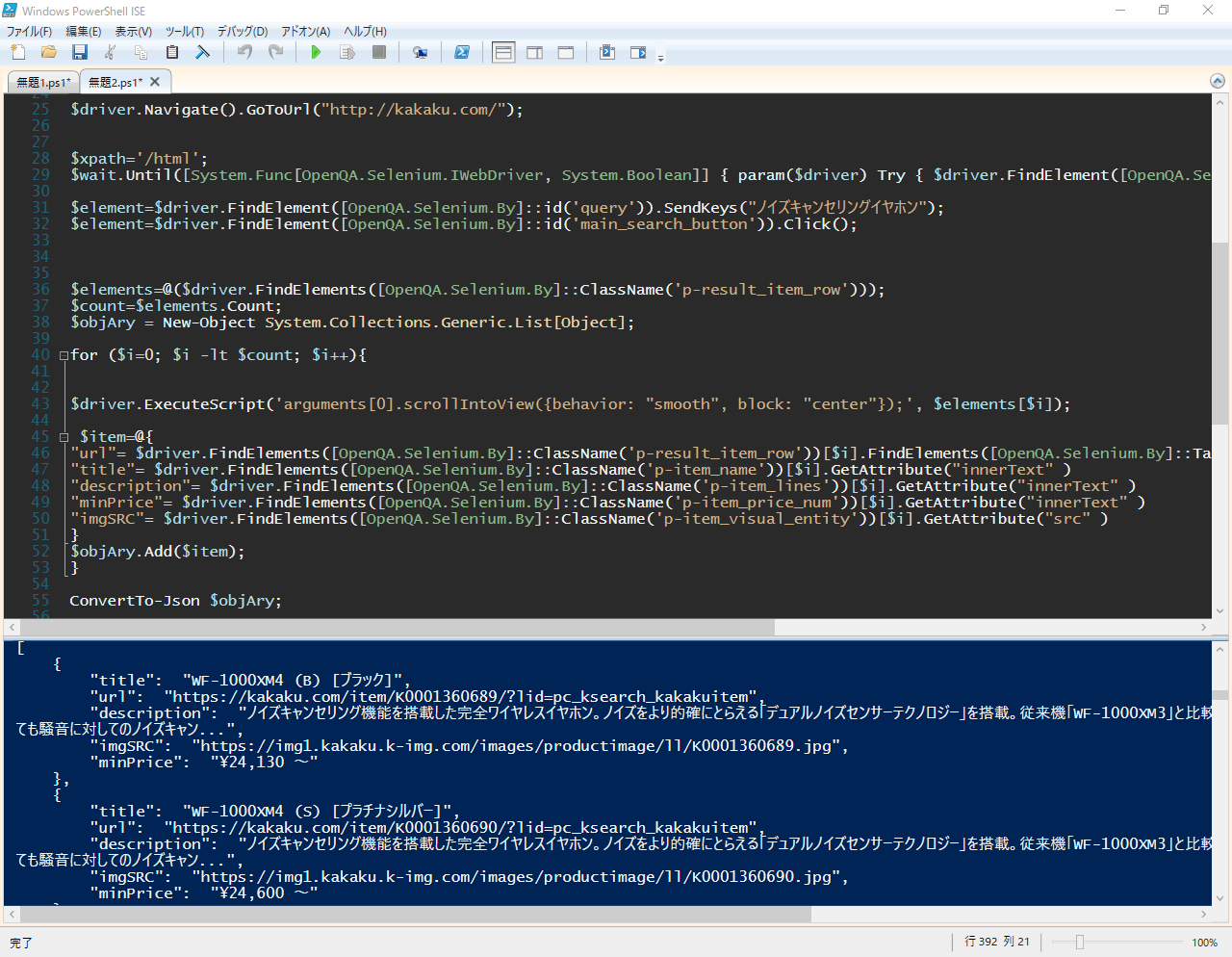This screenshot has height=957, width=1232.
Task: Open the デバッグ(D) menu
Action: tap(243, 32)
